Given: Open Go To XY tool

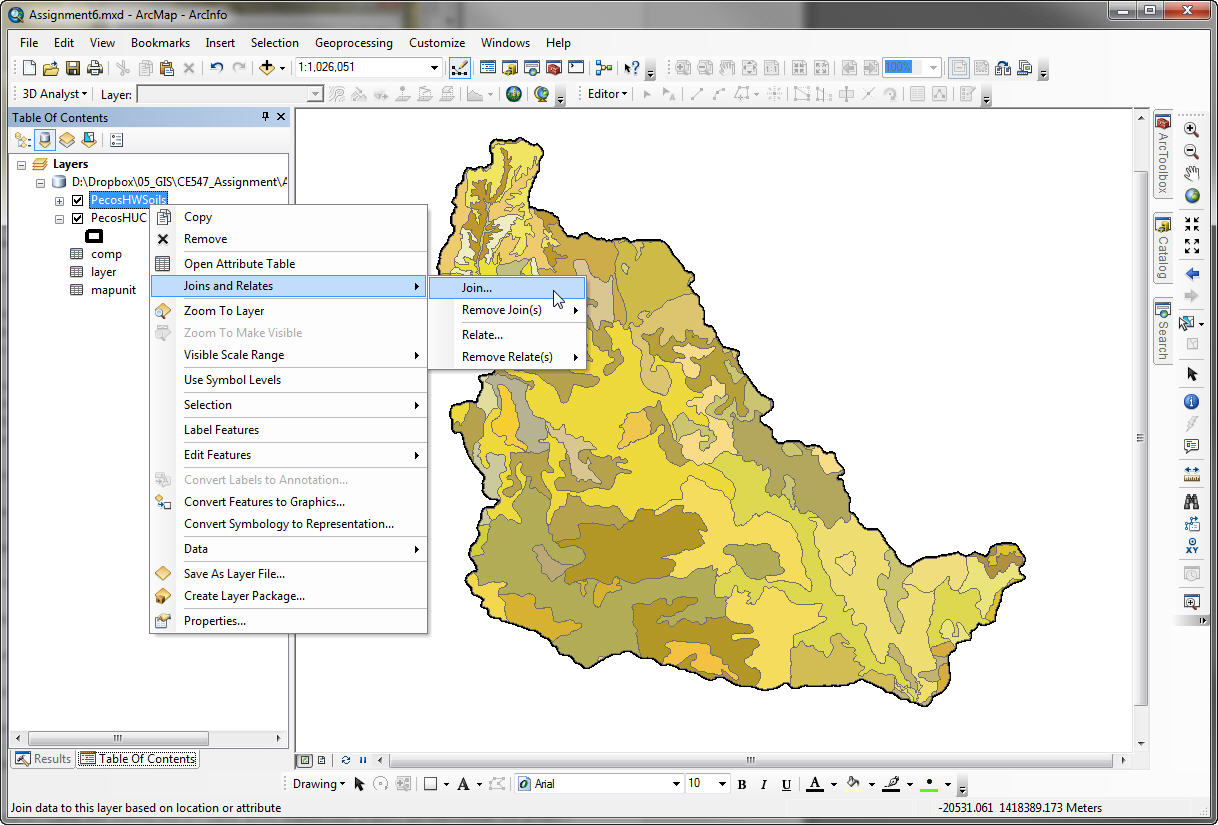Looking at the screenshot, I should (1191, 546).
